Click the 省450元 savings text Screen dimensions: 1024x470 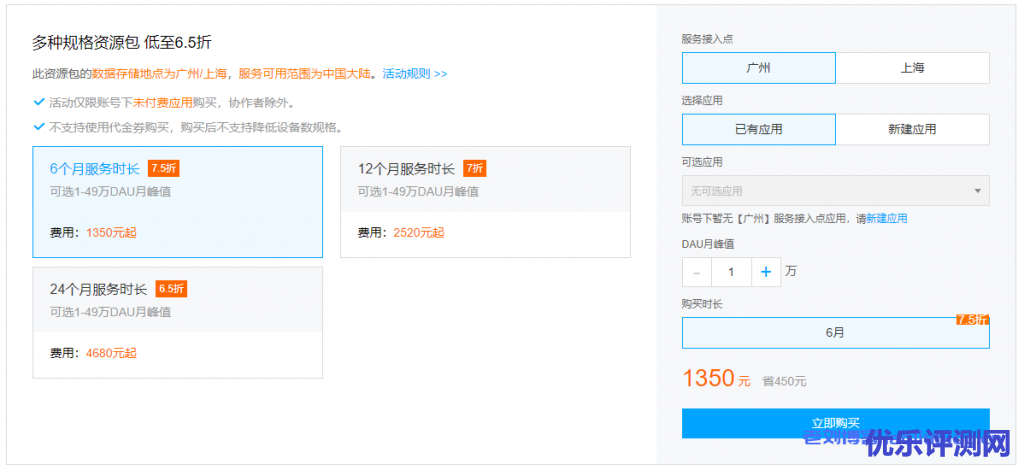[784, 381]
